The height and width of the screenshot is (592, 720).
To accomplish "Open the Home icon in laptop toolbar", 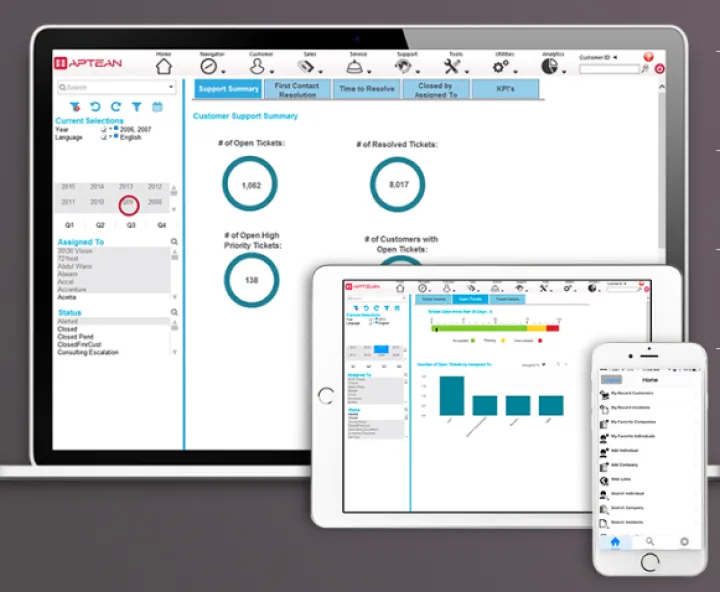I will pos(164,67).
